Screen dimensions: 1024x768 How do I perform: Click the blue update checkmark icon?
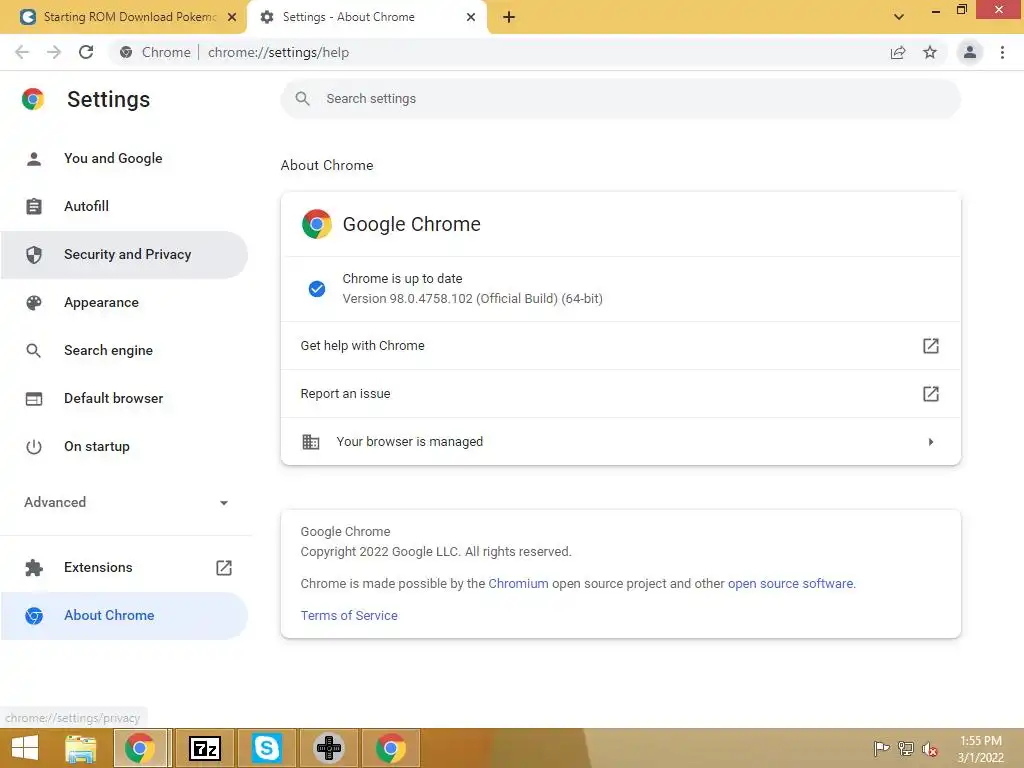(317, 289)
